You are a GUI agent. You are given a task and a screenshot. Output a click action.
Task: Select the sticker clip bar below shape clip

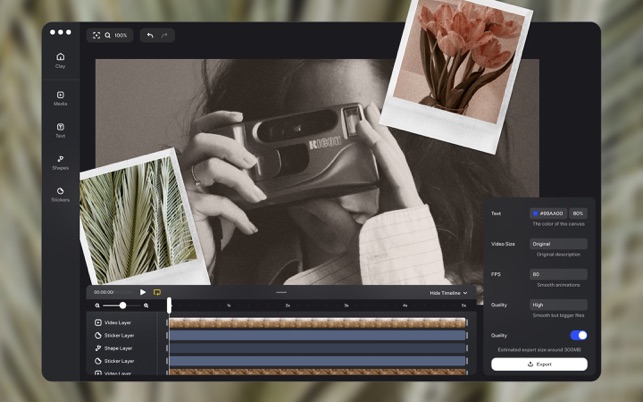[x=317, y=361]
